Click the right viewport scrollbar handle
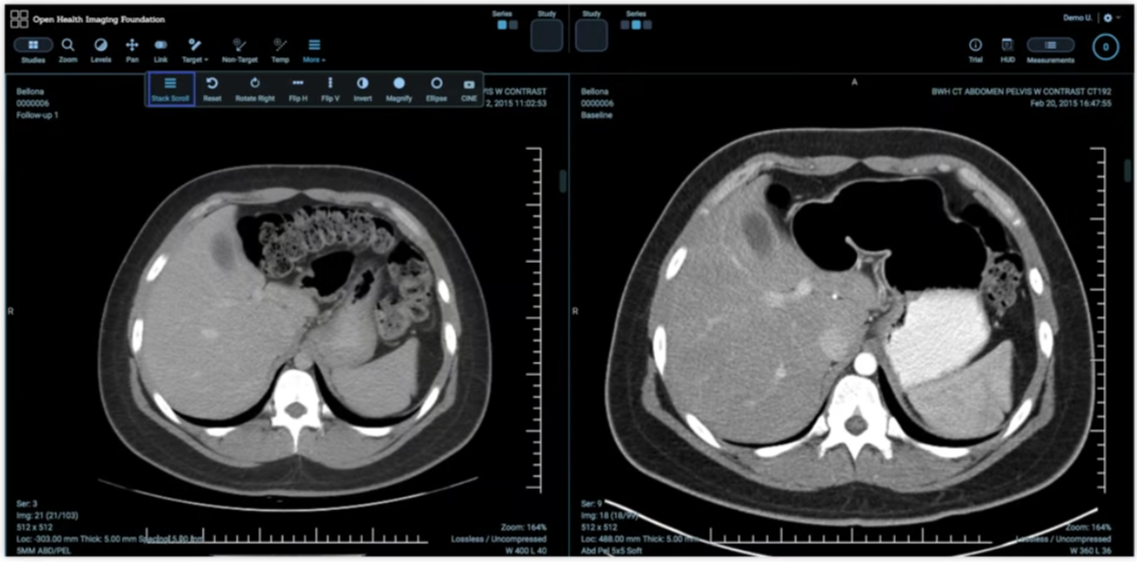Image resolution: width=1137 pixels, height=562 pixels. point(1128,171)
